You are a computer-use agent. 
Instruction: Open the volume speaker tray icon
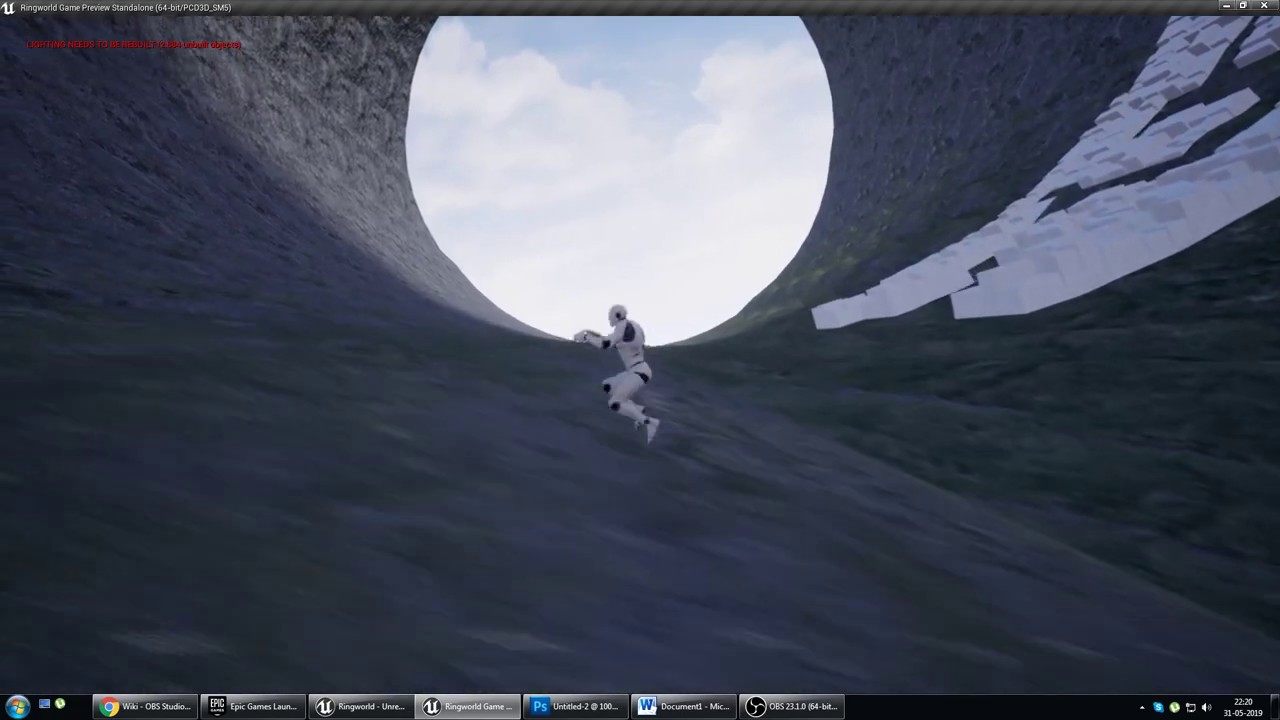tap(1206, 708)
